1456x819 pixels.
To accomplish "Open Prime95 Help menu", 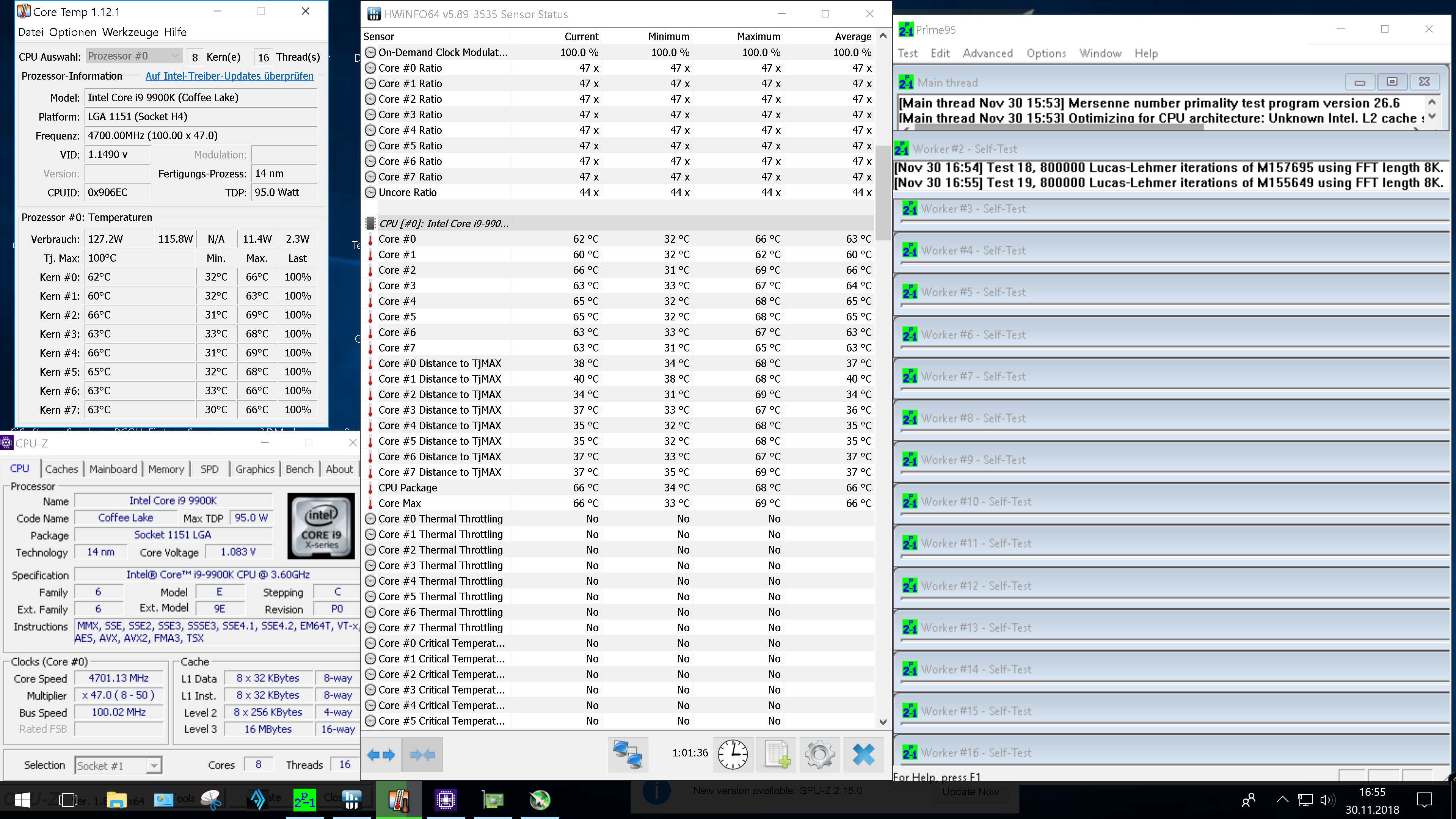I will pos(1146,53).
